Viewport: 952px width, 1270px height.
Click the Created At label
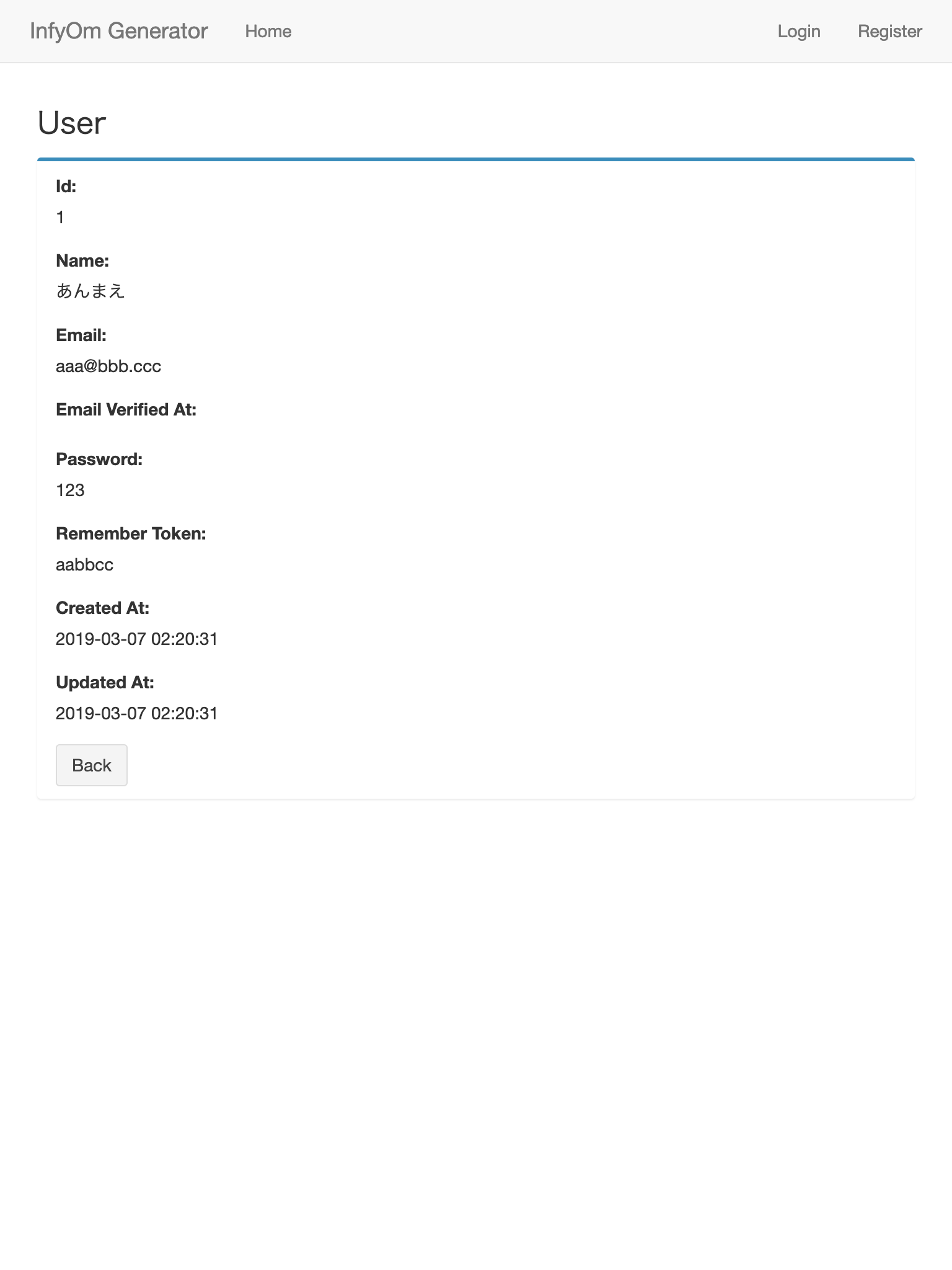pos(103,608)
